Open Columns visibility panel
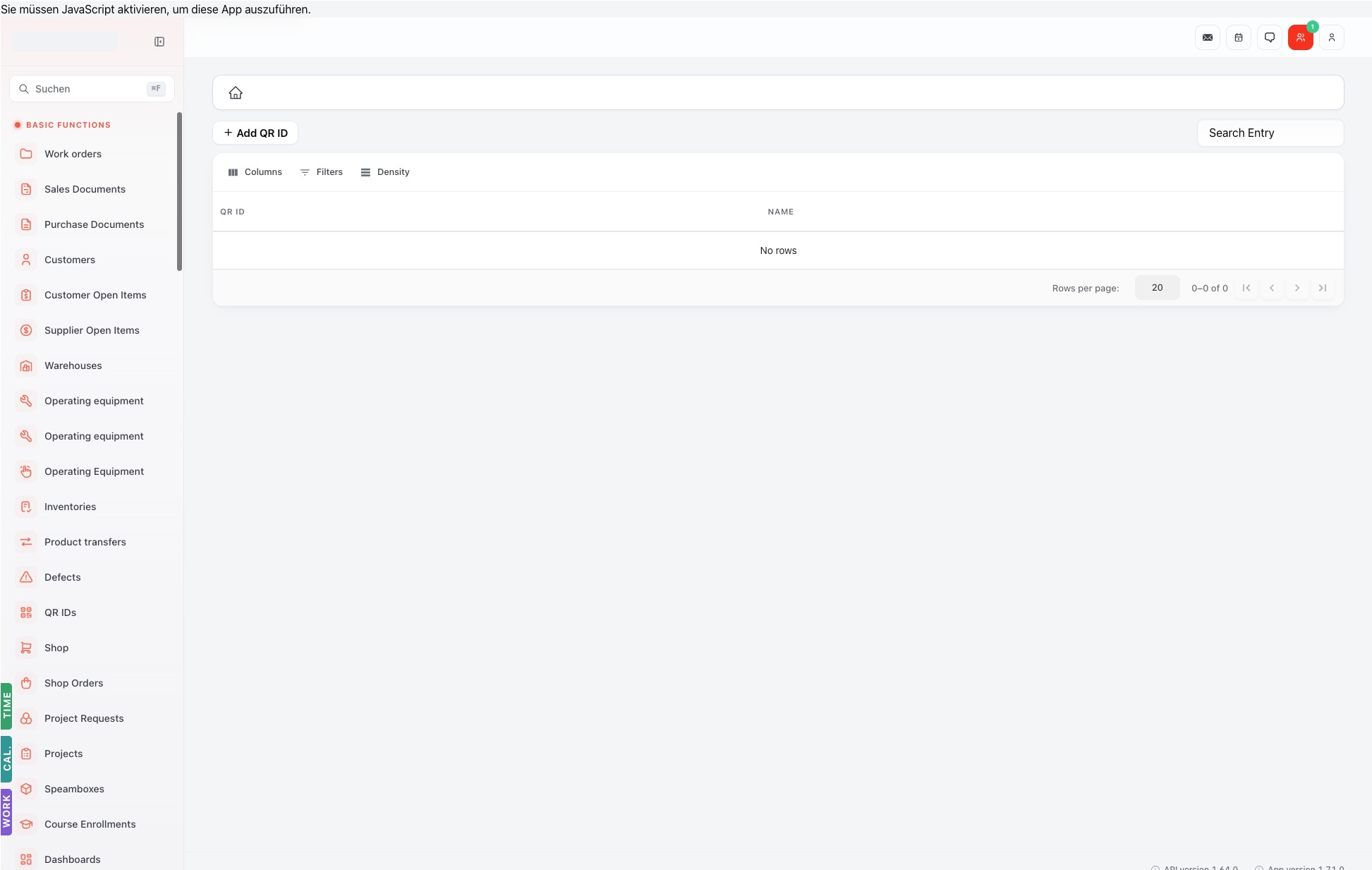The image size is (1372, 870). (255, 172)
